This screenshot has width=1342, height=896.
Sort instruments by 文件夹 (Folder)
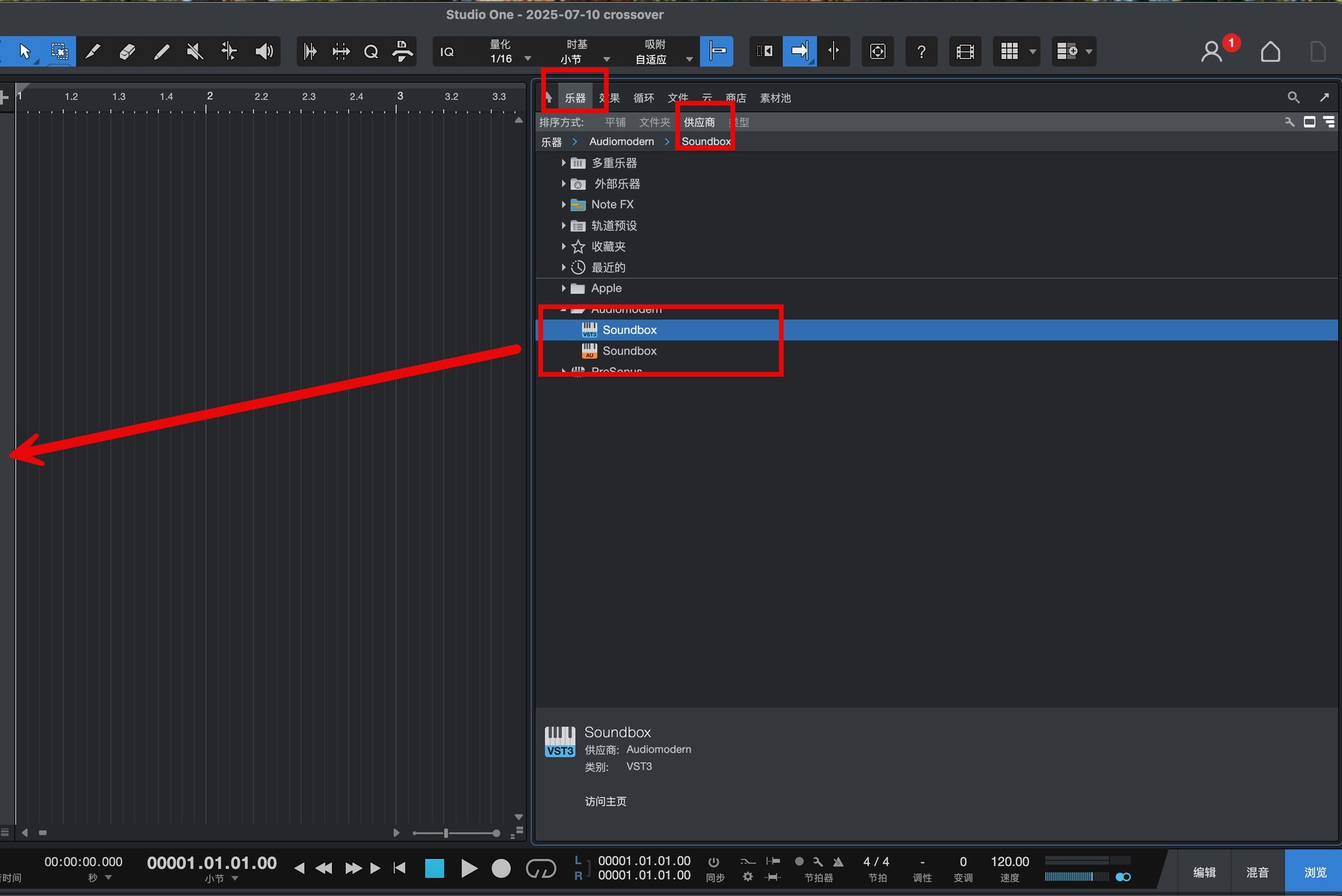click(654, 122)
